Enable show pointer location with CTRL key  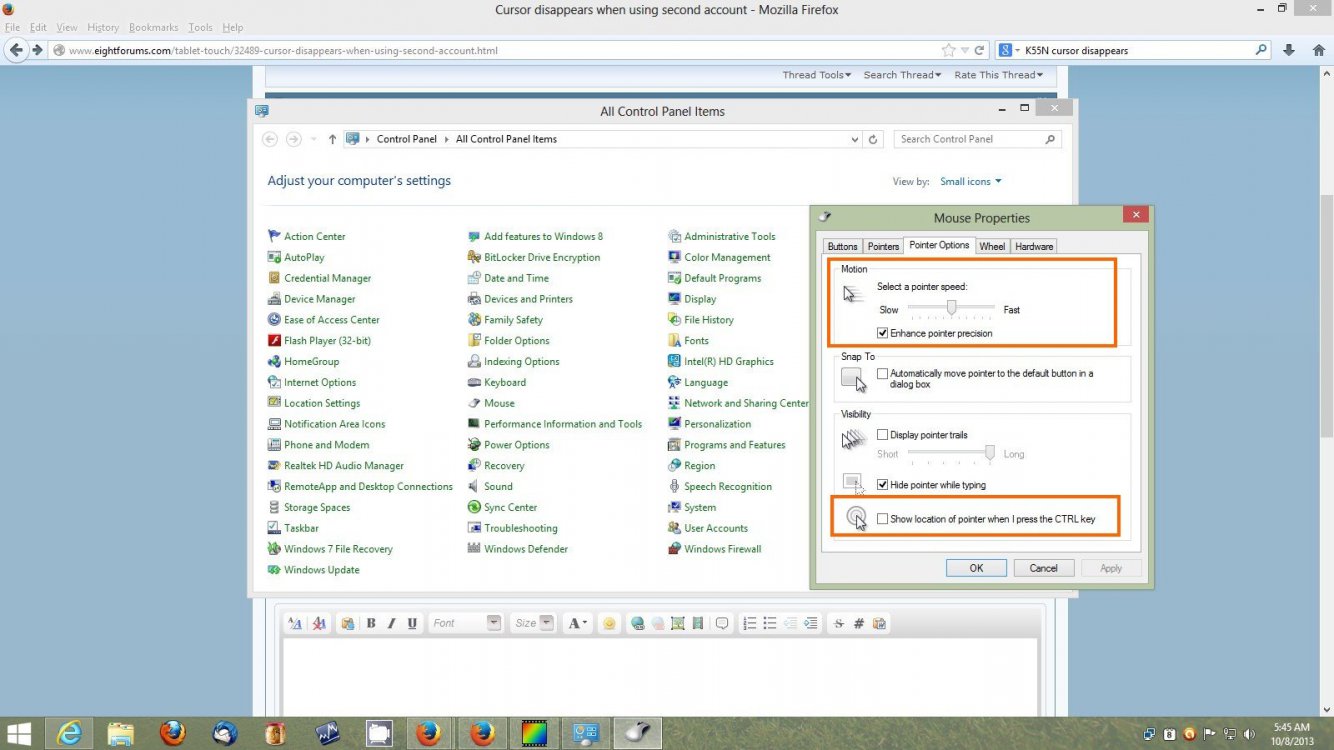coord(882,519)
